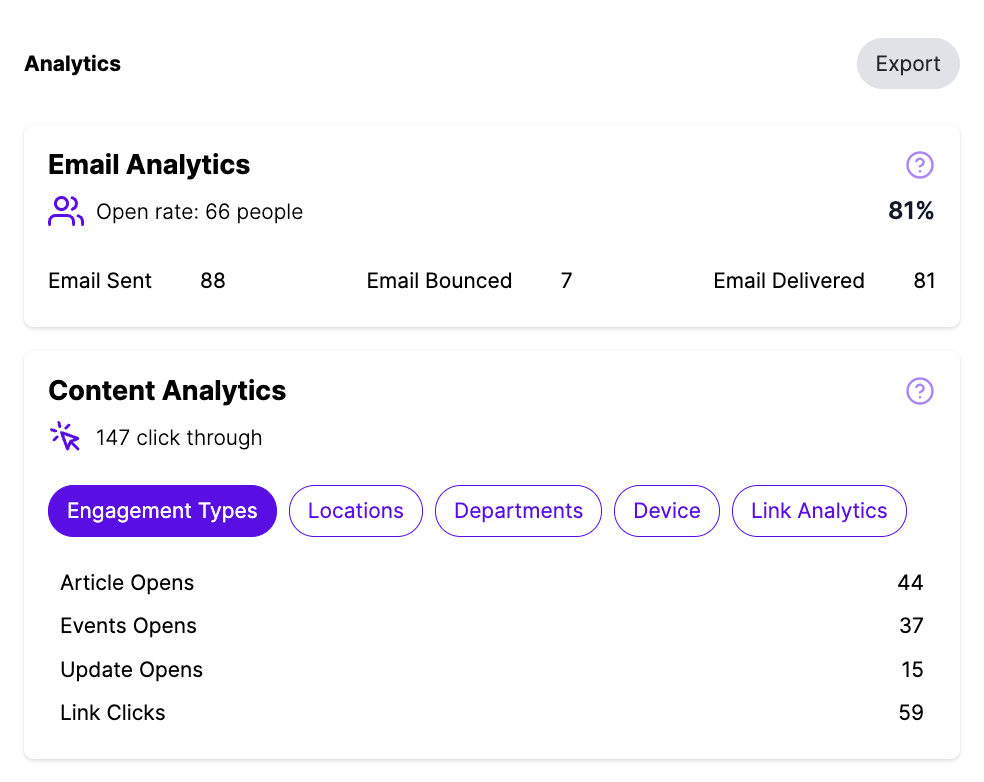Click the "Article Opens" row label
The image size is (984, 782).
(x=127, y=583)
